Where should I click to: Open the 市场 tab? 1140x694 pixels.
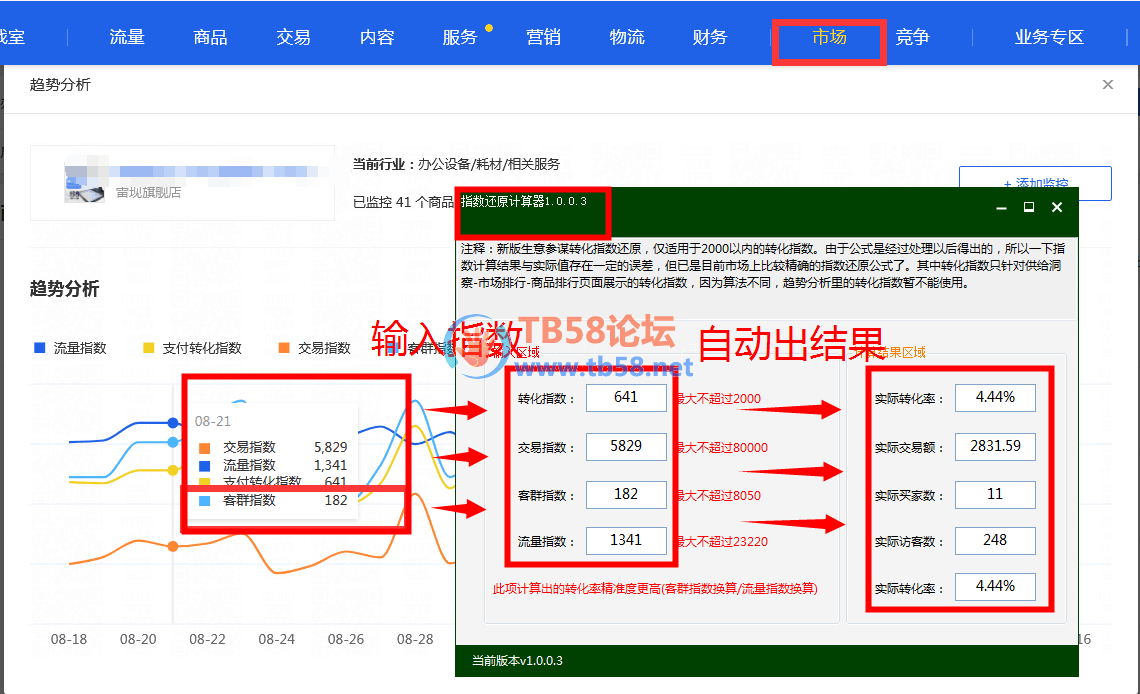click(x=829, y=38)
